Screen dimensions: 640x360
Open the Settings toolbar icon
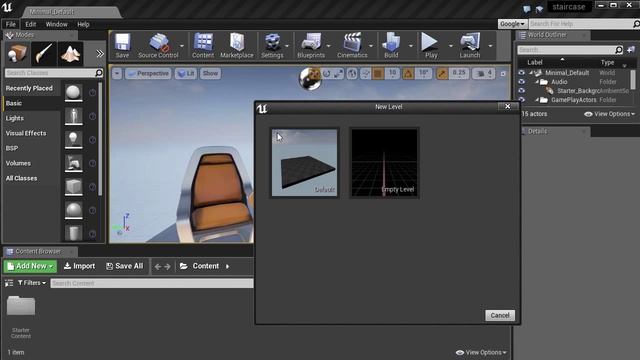click(x=272, y=45)
